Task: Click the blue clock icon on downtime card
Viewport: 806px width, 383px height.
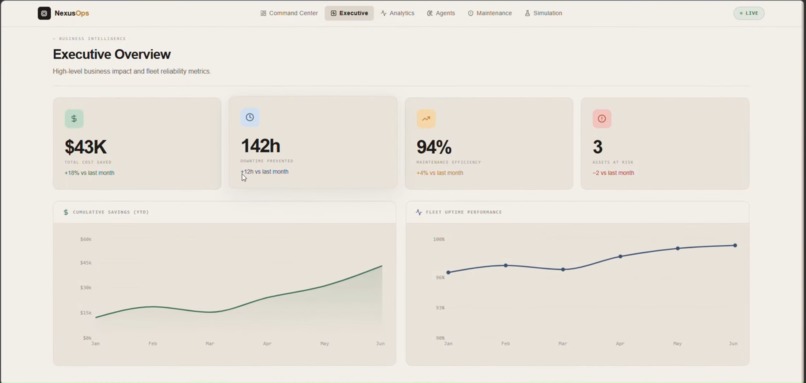Action: click(250, 117)
